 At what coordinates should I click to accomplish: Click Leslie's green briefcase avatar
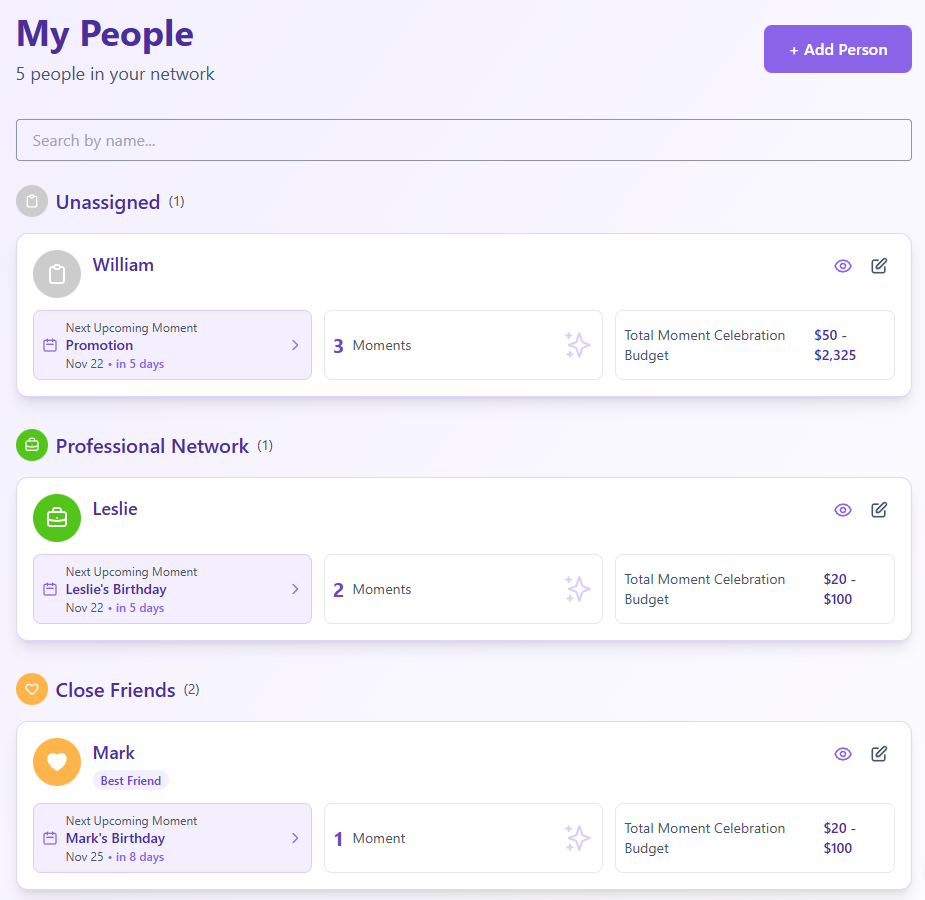click(x=57, y=518)
